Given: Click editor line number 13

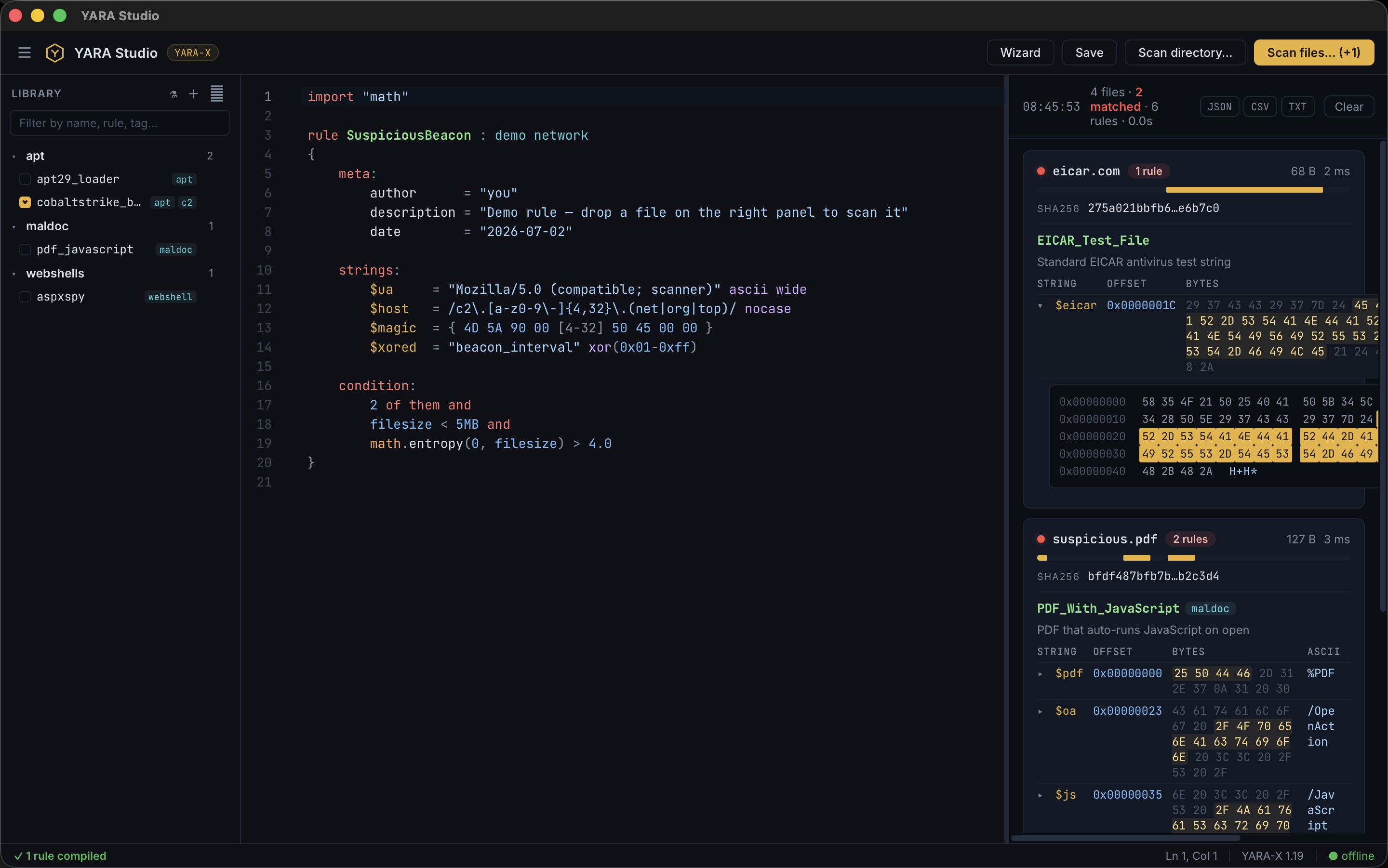Looking at the screenshot, I should 264,328.
